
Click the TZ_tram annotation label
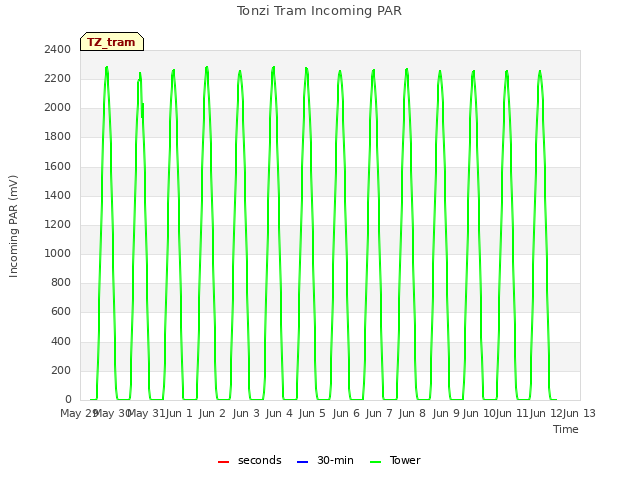(112, 42)
